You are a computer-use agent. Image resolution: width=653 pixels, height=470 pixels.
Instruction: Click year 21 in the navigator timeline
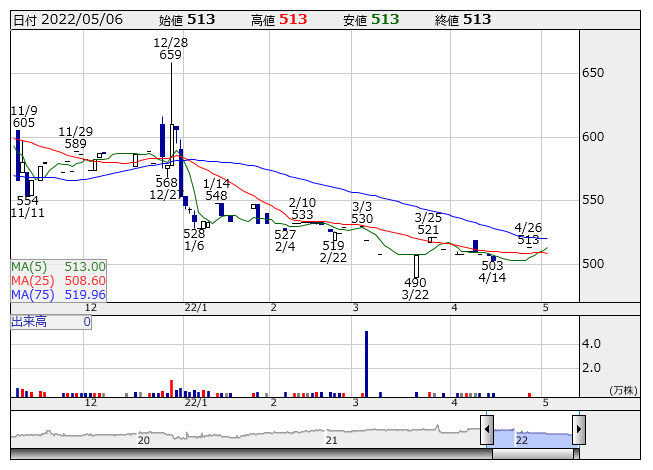pyautogui.click(x=332, y=440)
